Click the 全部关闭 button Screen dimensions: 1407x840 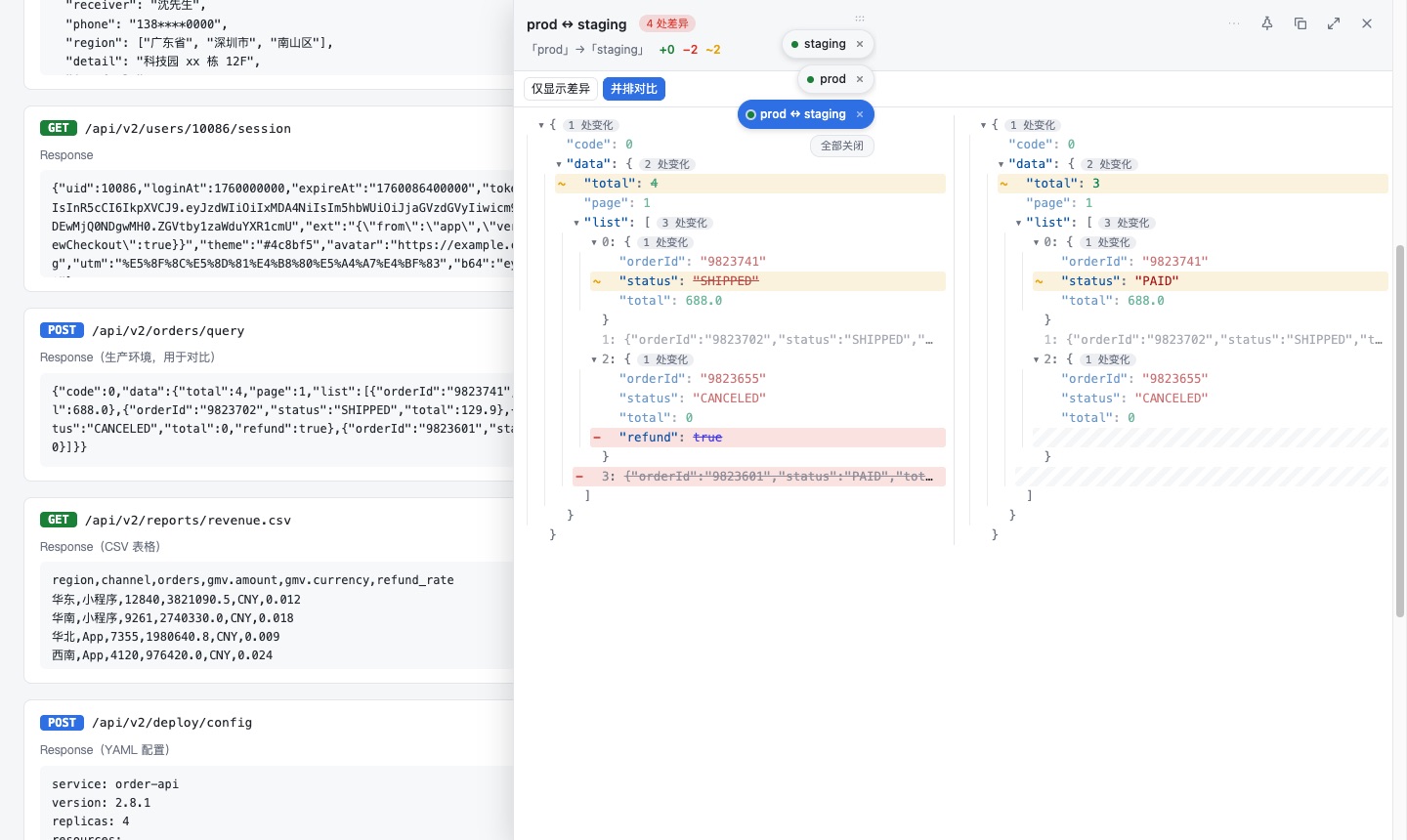[842, 146]
